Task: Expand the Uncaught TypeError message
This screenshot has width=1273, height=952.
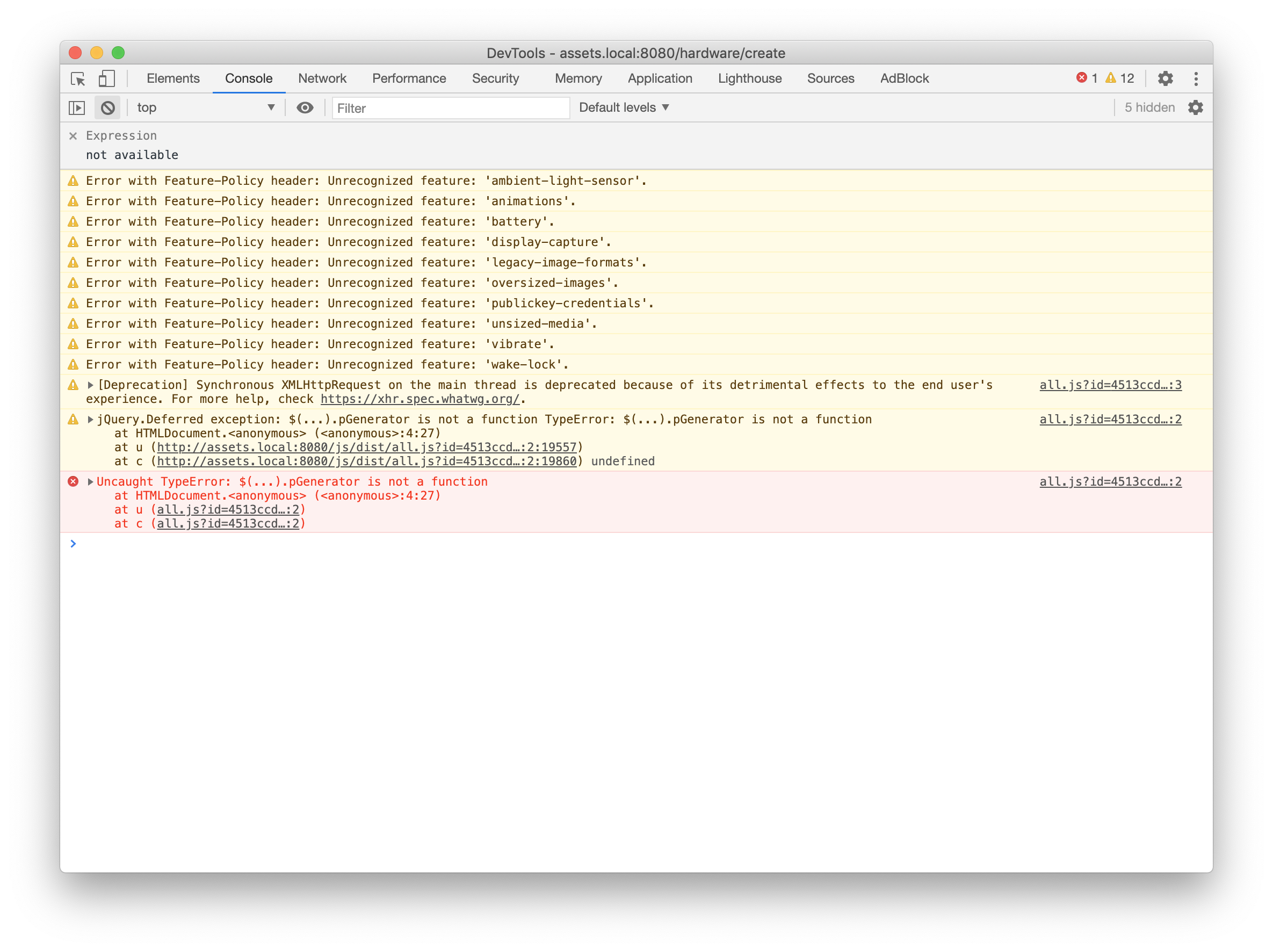Action: tap(90, 481)
